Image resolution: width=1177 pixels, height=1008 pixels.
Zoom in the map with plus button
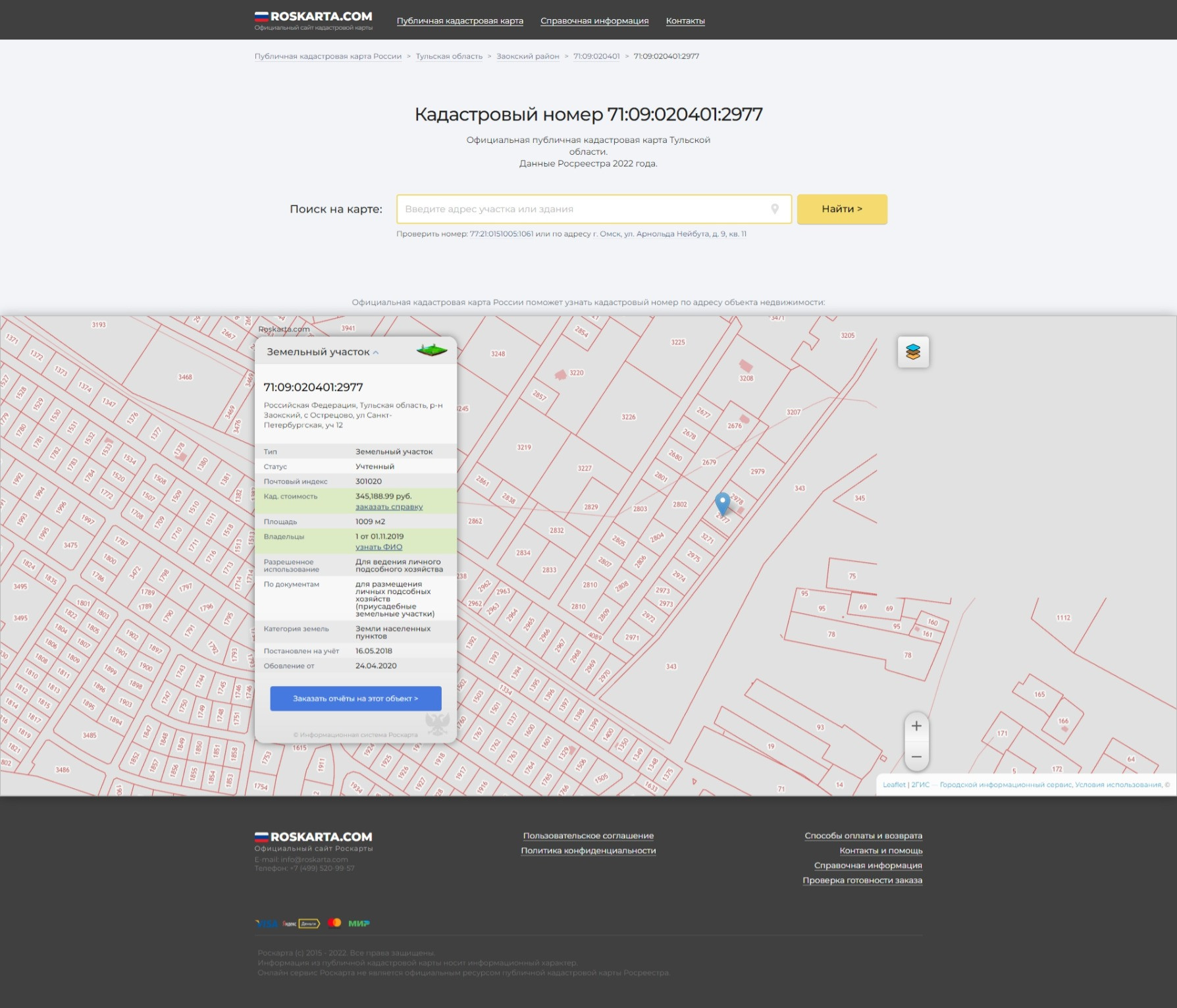916,726
